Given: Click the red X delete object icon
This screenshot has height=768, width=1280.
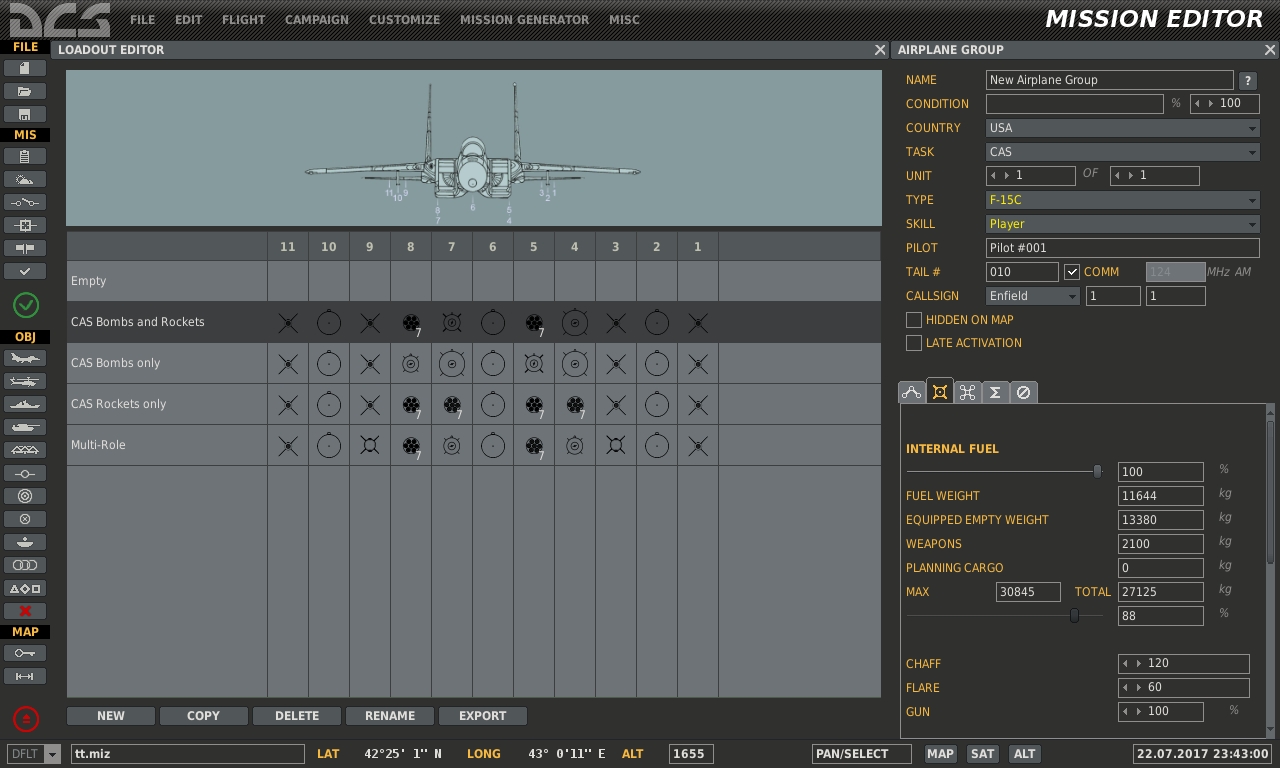Looking at the screenshot, I should [x=25, y=611].
